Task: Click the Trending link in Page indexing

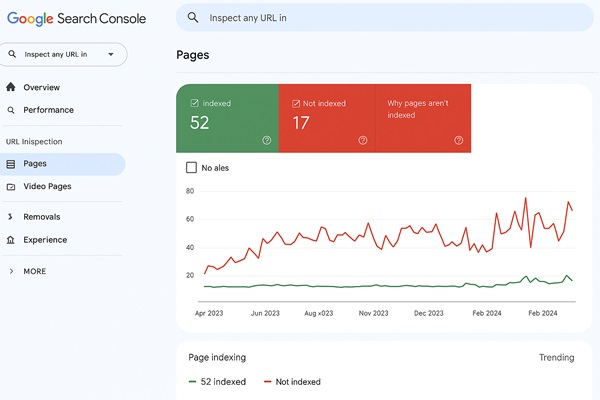Action: pos(556,357)
